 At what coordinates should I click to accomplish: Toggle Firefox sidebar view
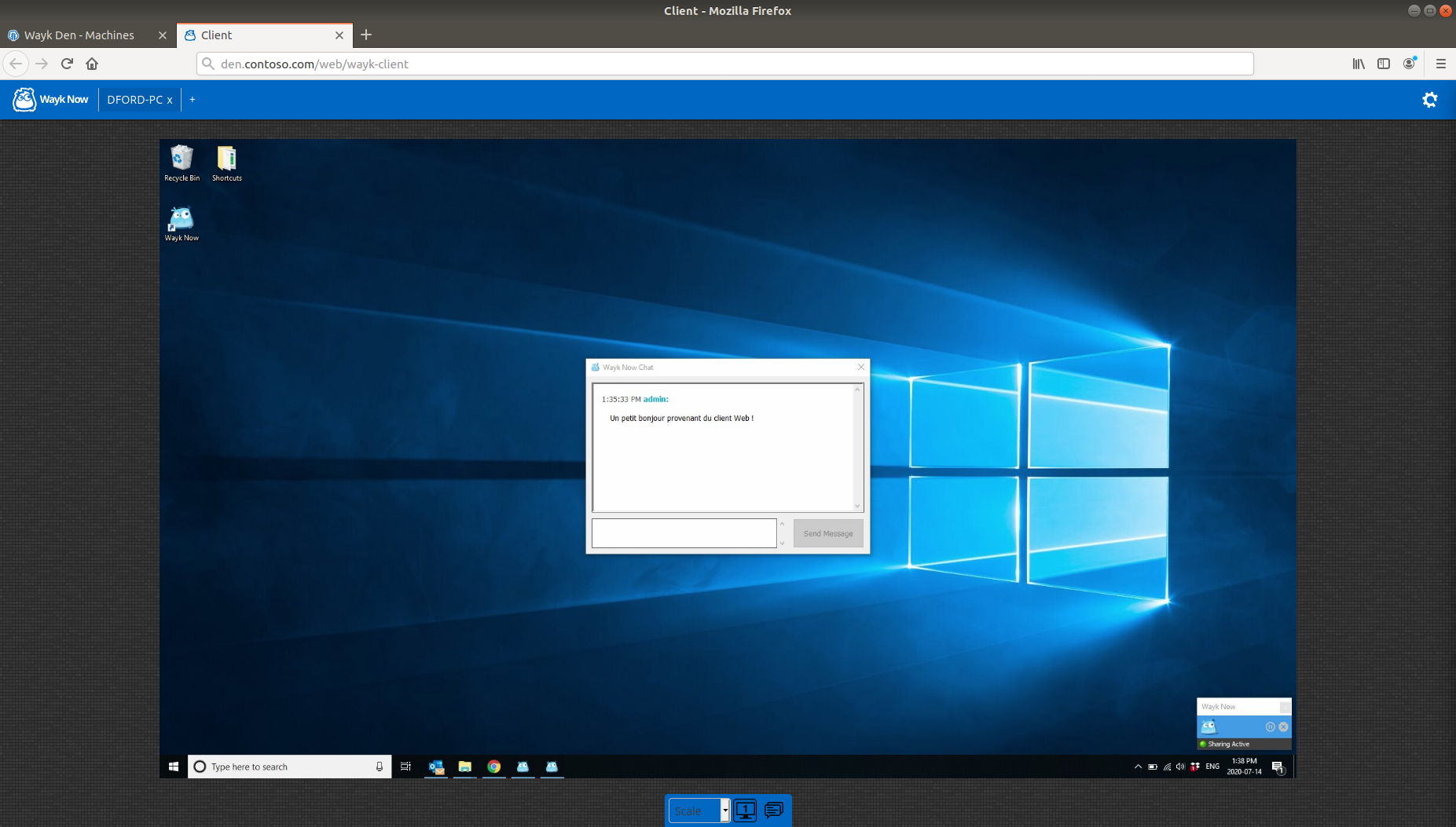(1384, 64)
